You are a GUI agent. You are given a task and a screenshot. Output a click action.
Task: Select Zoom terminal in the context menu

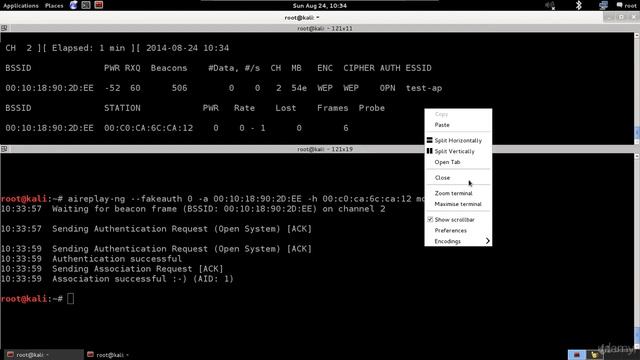coord(453,193)
